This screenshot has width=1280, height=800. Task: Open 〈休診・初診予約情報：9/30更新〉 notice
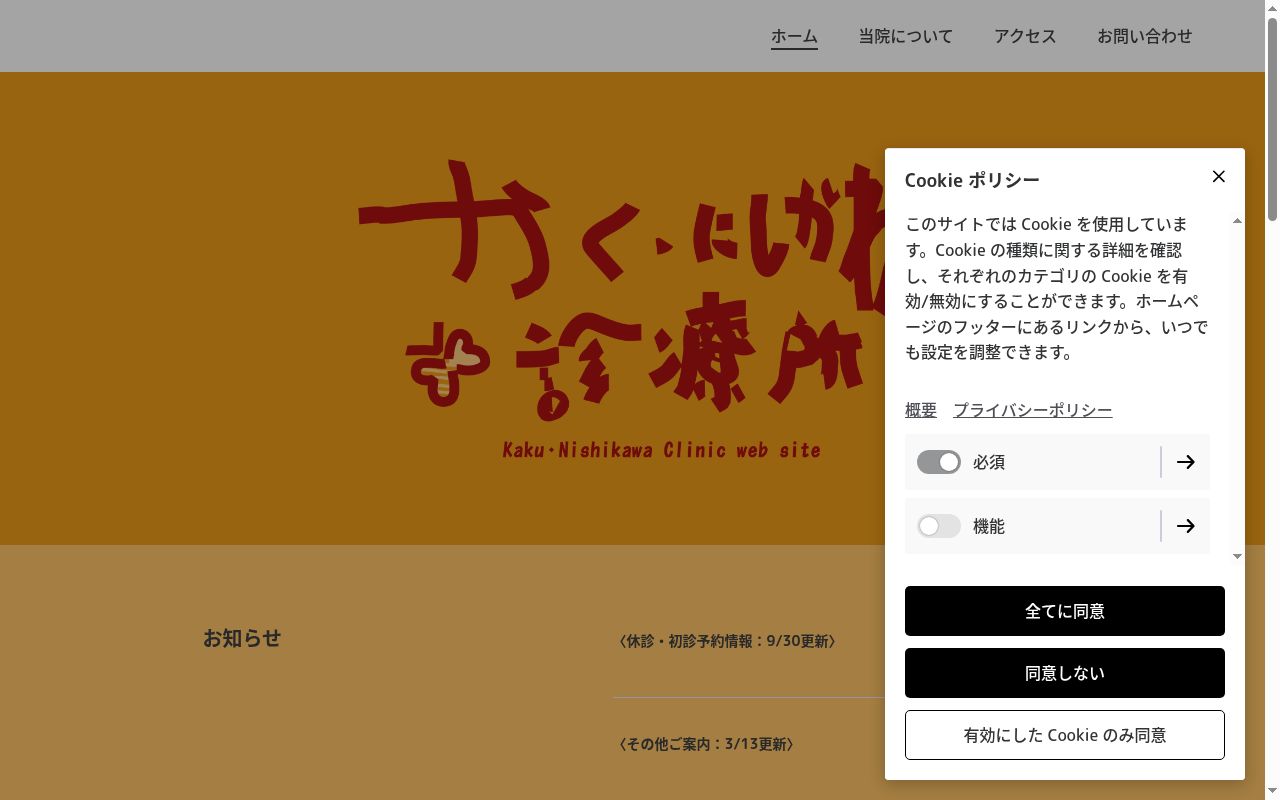tap(727, 641)
